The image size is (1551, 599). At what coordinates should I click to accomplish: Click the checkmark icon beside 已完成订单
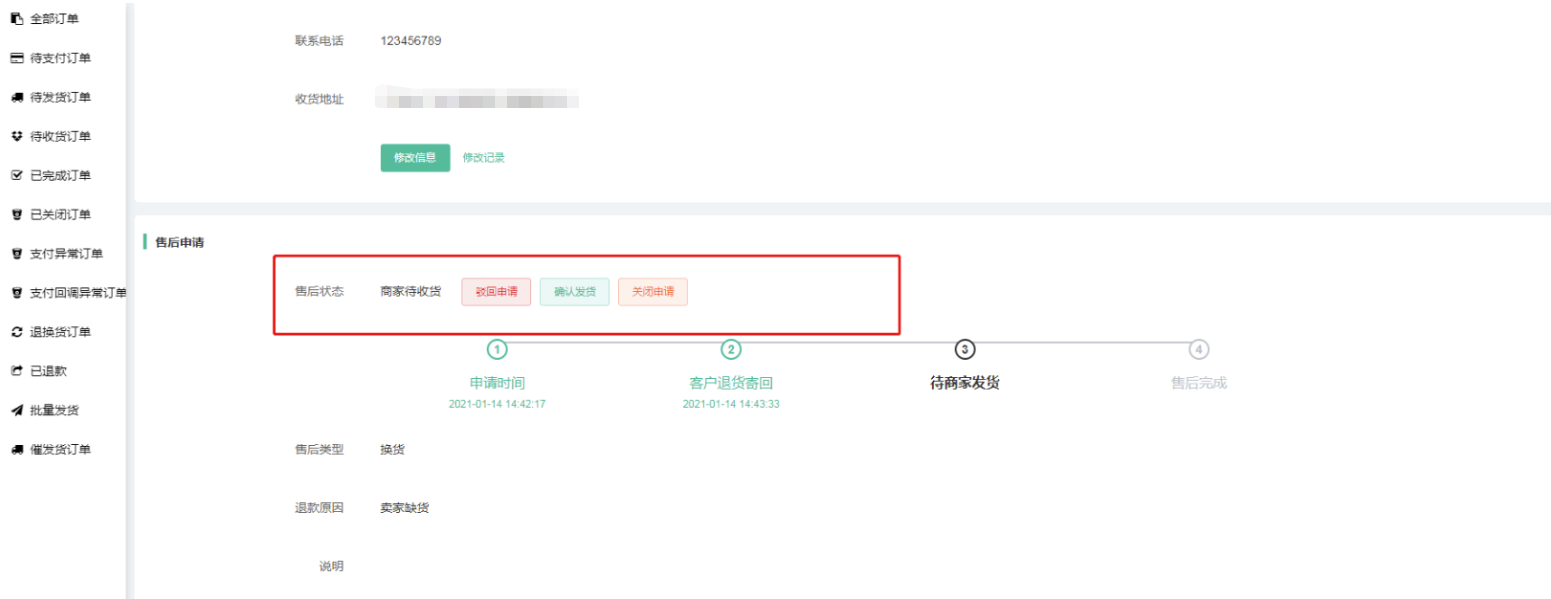[16, 175]
